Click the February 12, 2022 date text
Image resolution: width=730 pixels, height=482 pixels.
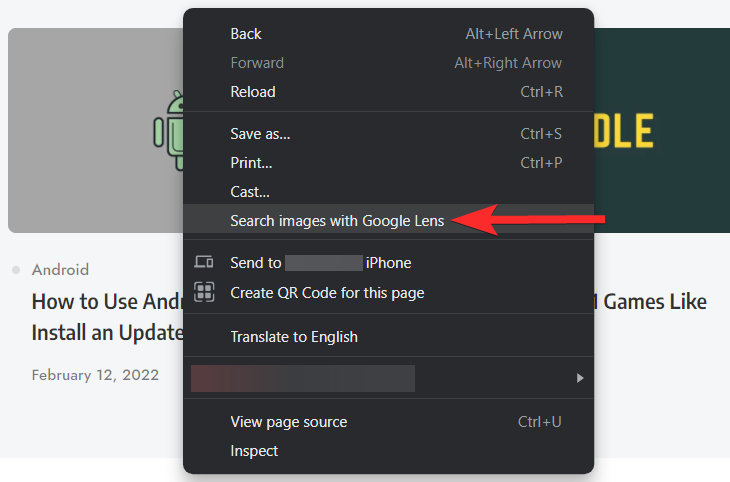click(x=95, y=375)
